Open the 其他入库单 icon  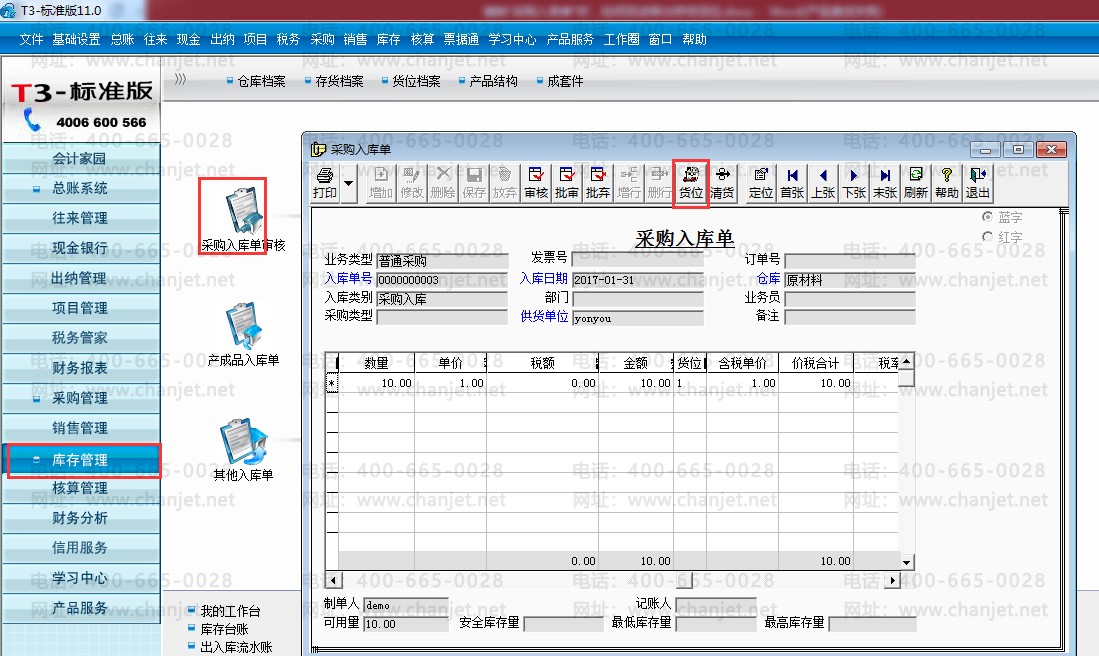point(243,450)
